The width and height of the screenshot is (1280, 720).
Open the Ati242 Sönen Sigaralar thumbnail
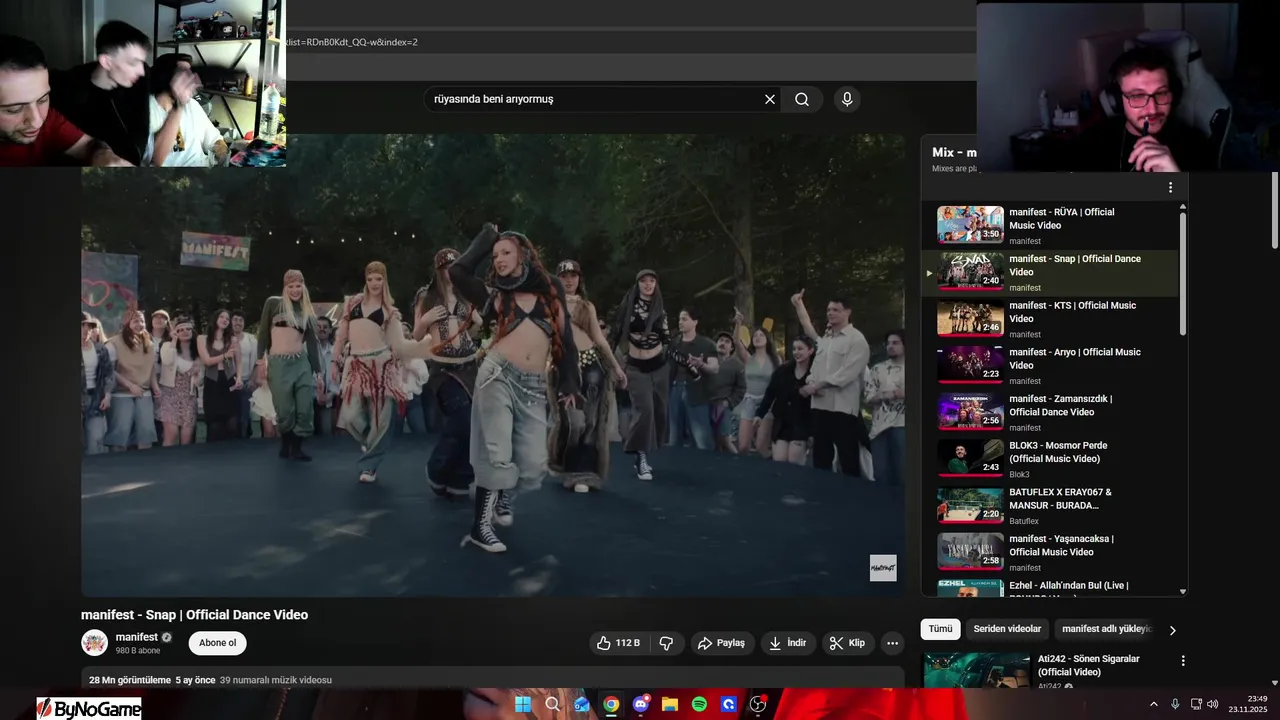[976, 670]
